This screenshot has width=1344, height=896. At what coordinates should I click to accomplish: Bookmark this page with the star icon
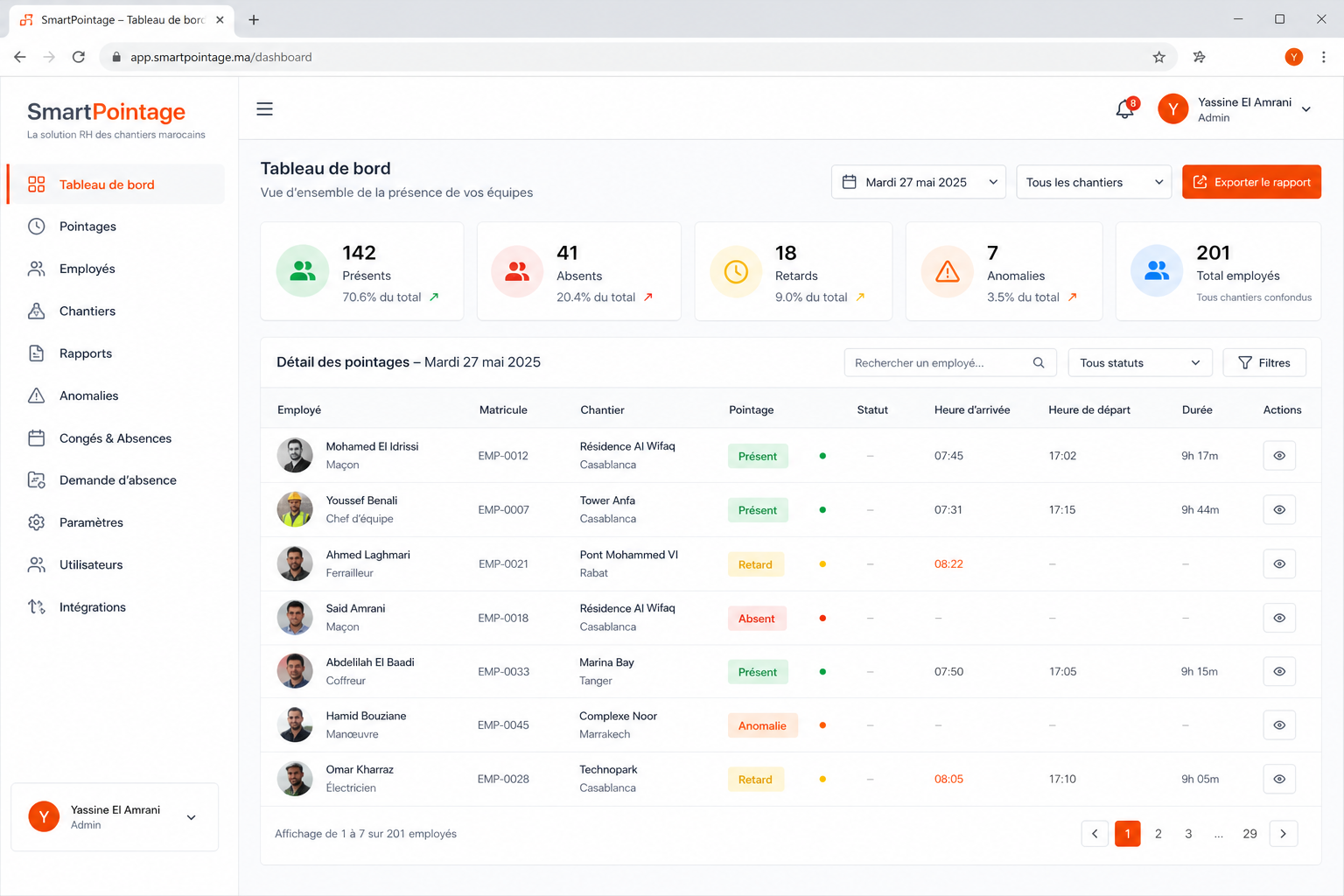point(1158,57)
